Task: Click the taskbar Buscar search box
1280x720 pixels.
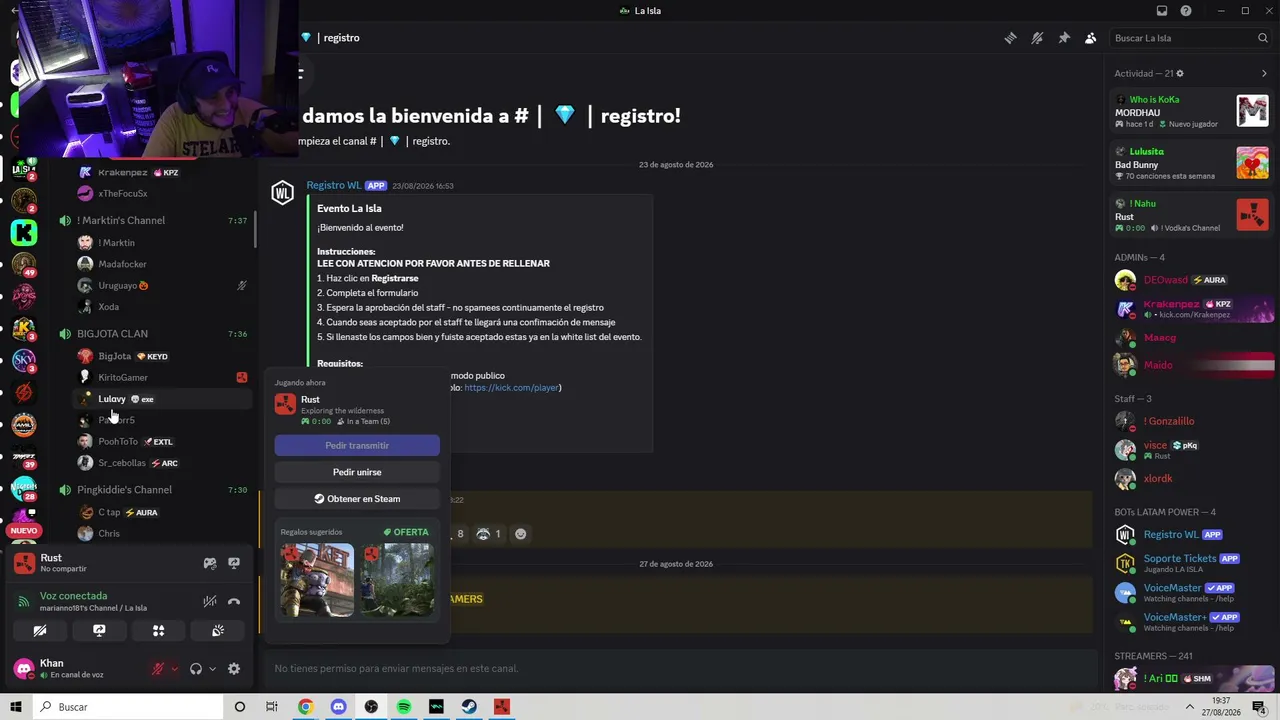Action: tap(128, 707)
